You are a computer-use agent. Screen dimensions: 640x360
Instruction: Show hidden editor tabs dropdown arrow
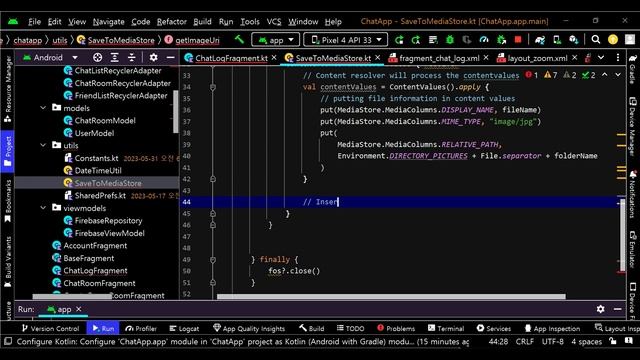click(601, 58)
